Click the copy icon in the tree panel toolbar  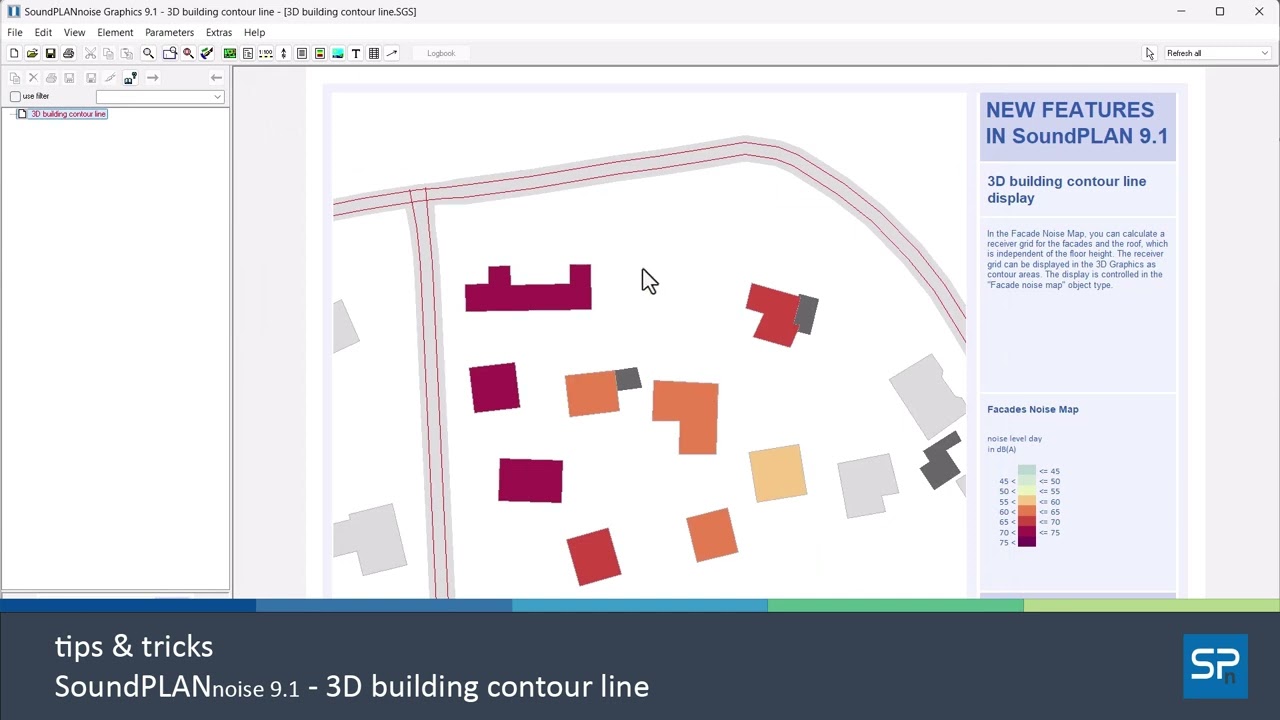[x=14, y=77]
